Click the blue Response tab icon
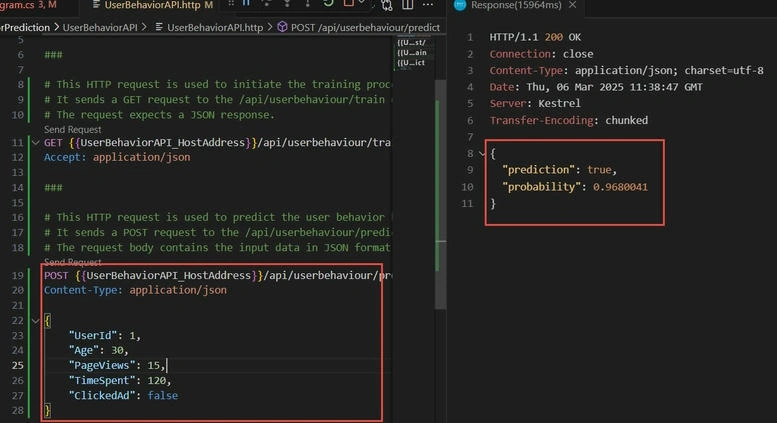Image resolution: width=777 pixels, height=423 pixels. tap(460, 5)
